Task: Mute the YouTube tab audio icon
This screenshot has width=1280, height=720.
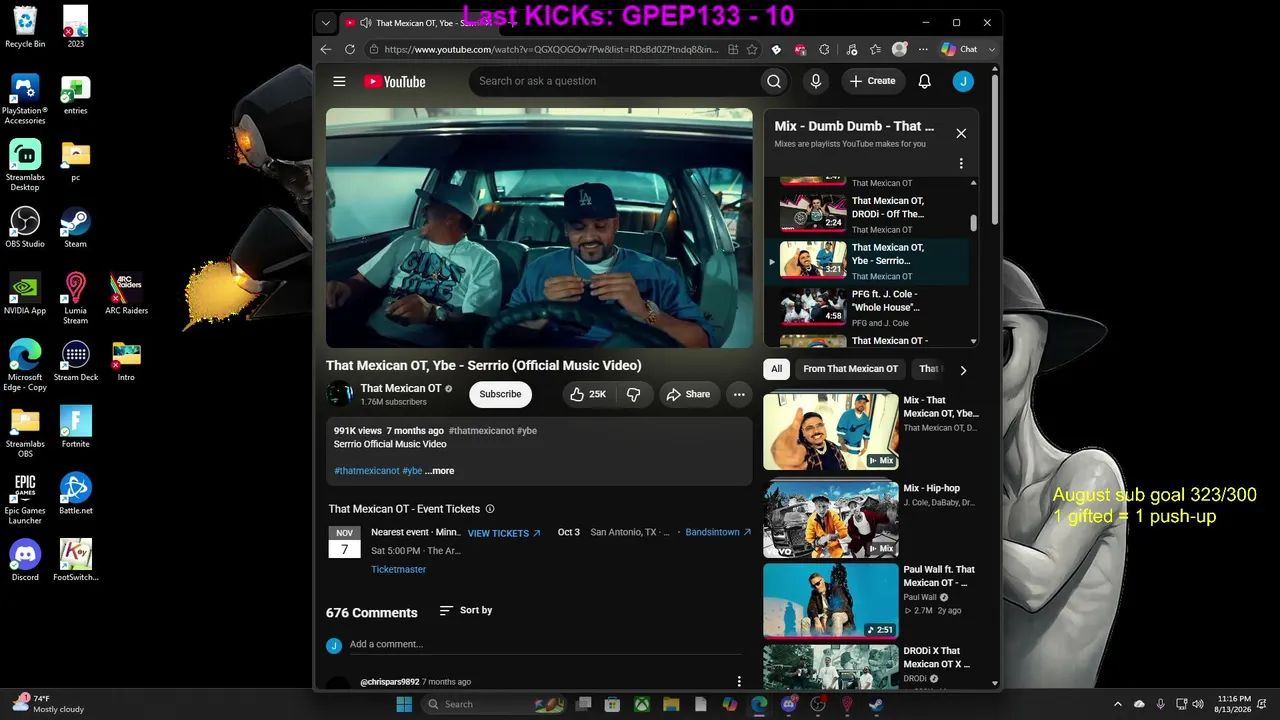Action: coord(366,23)
